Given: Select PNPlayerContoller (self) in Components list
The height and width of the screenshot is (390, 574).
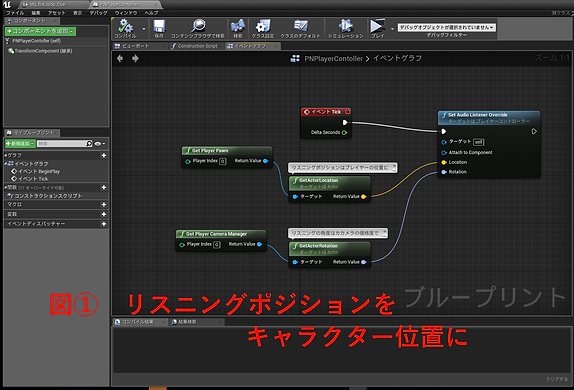Looking at the screenshot, I should tap(36, 41).
